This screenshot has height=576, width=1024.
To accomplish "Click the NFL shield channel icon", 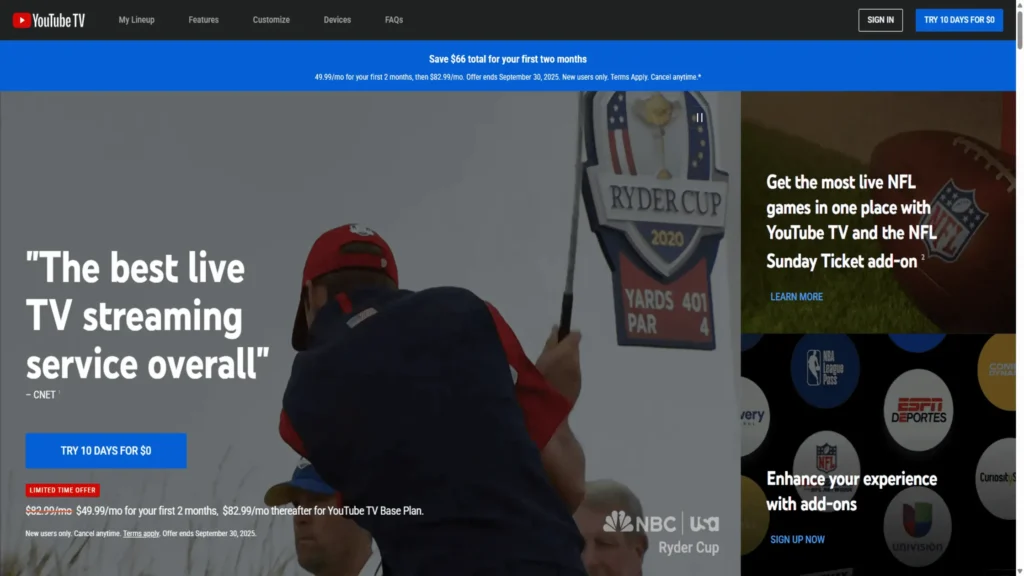I will coord(826,456).
